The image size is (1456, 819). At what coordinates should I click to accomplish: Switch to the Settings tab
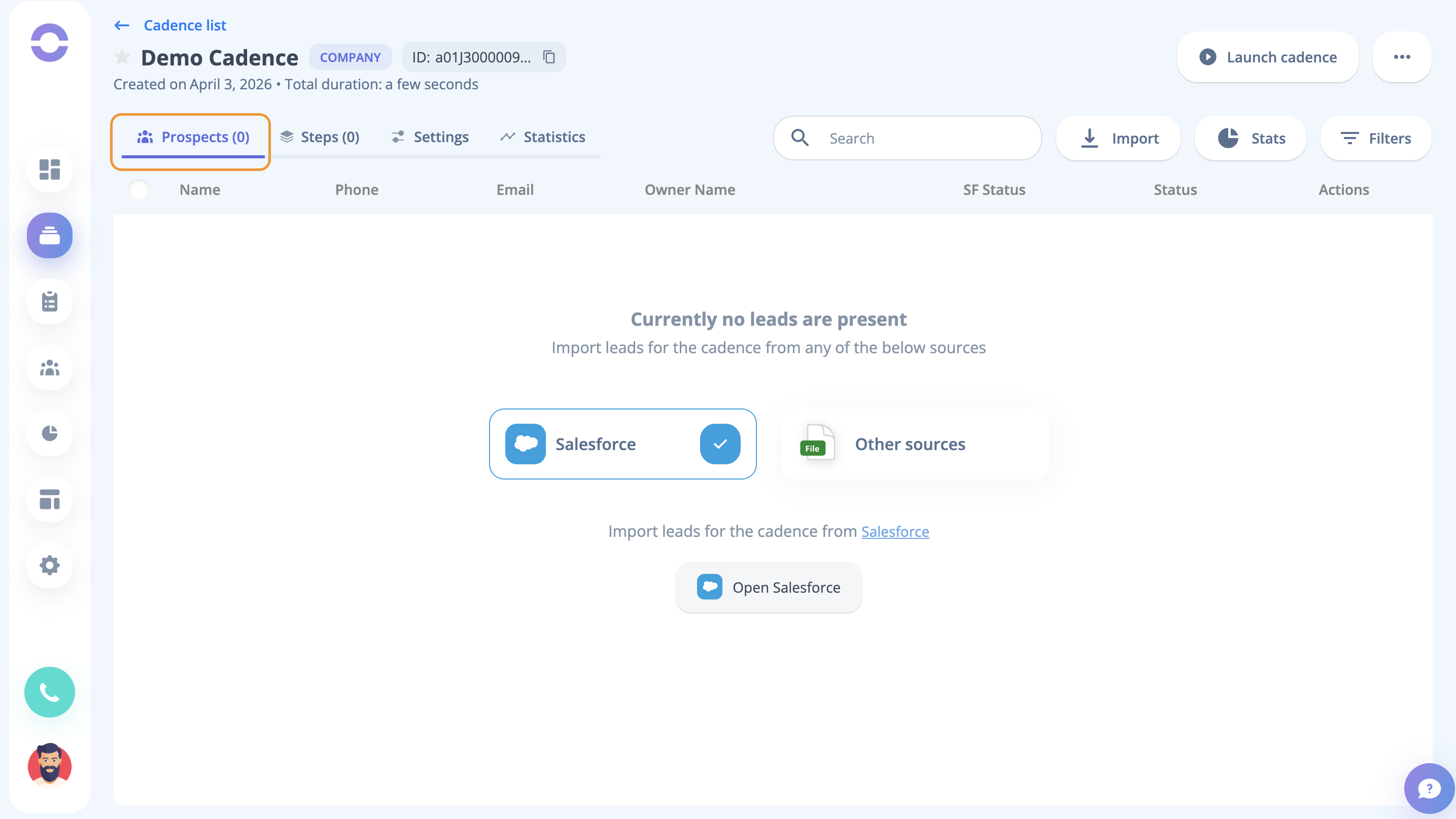click(x=430, y=137)
